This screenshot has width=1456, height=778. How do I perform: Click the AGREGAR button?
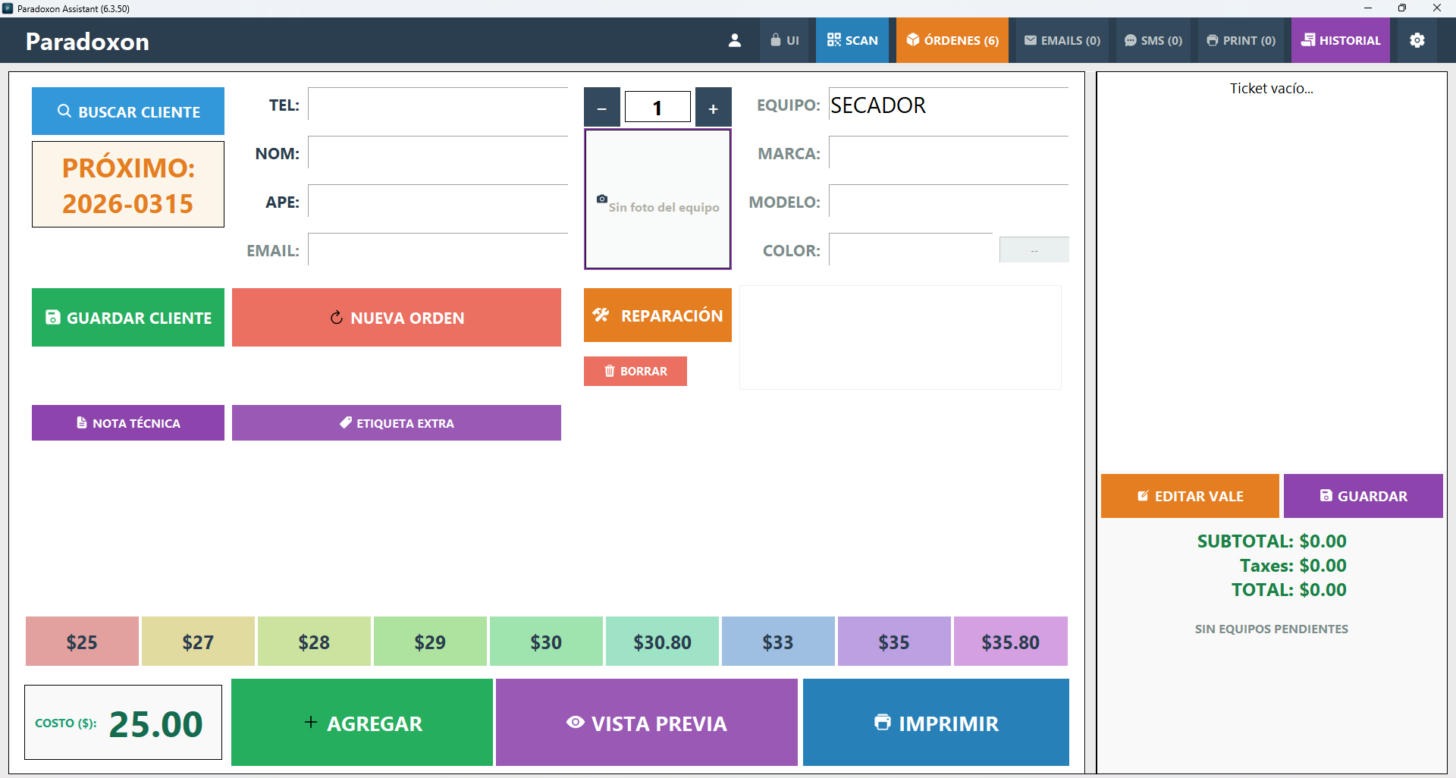(x=362, y=722)
